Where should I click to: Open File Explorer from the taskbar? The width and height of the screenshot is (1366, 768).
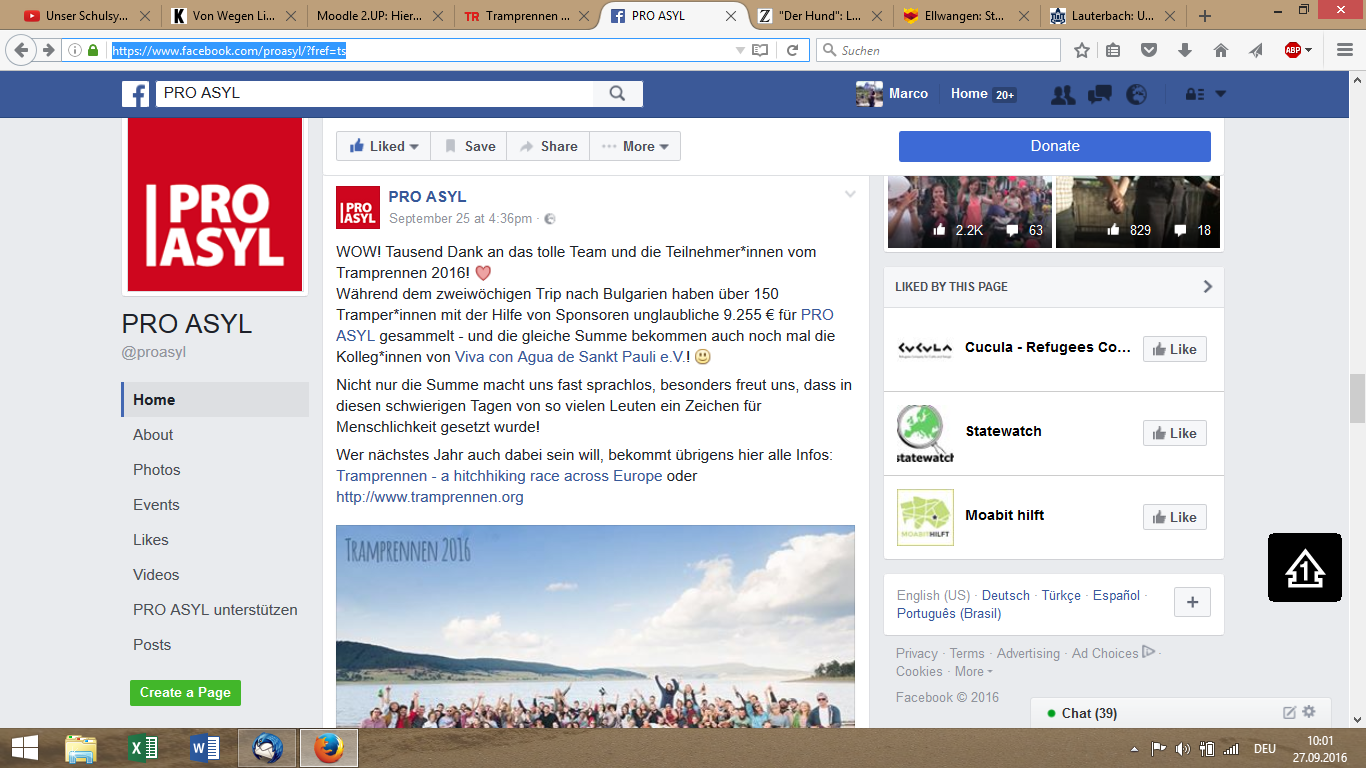[81, 748]
